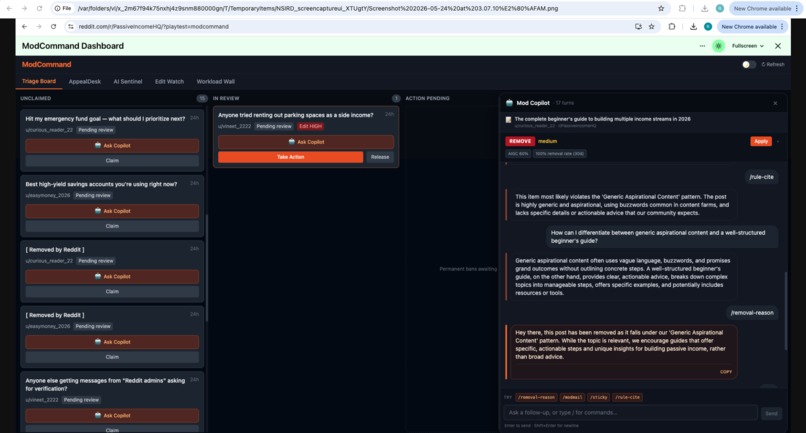This screenshot has height=433, width=806.
Task: Expand the small arrow next to Apply
Action: pos(778,141)
